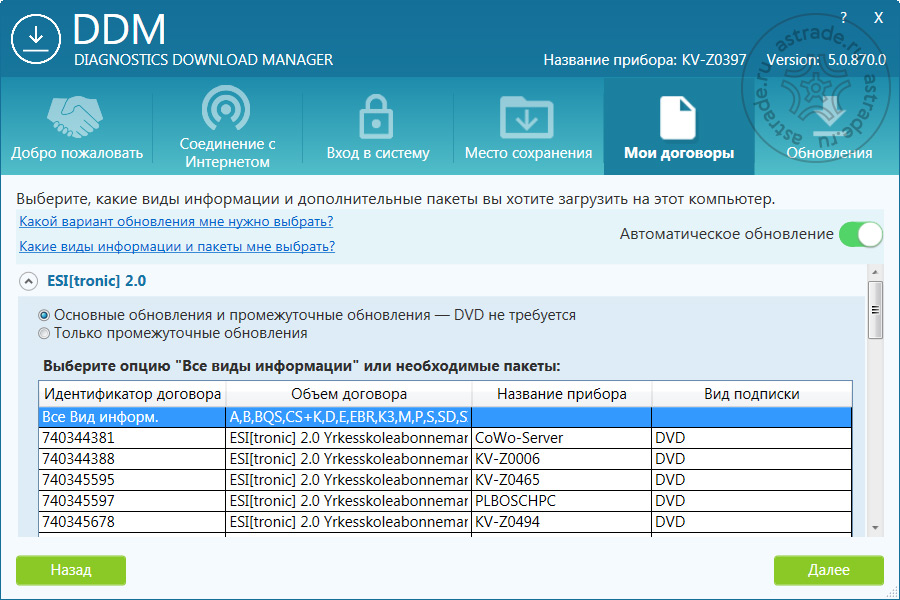The image size is (900, 600).
Task: Select the Все Вид информ. row
Action: [445, 417]
